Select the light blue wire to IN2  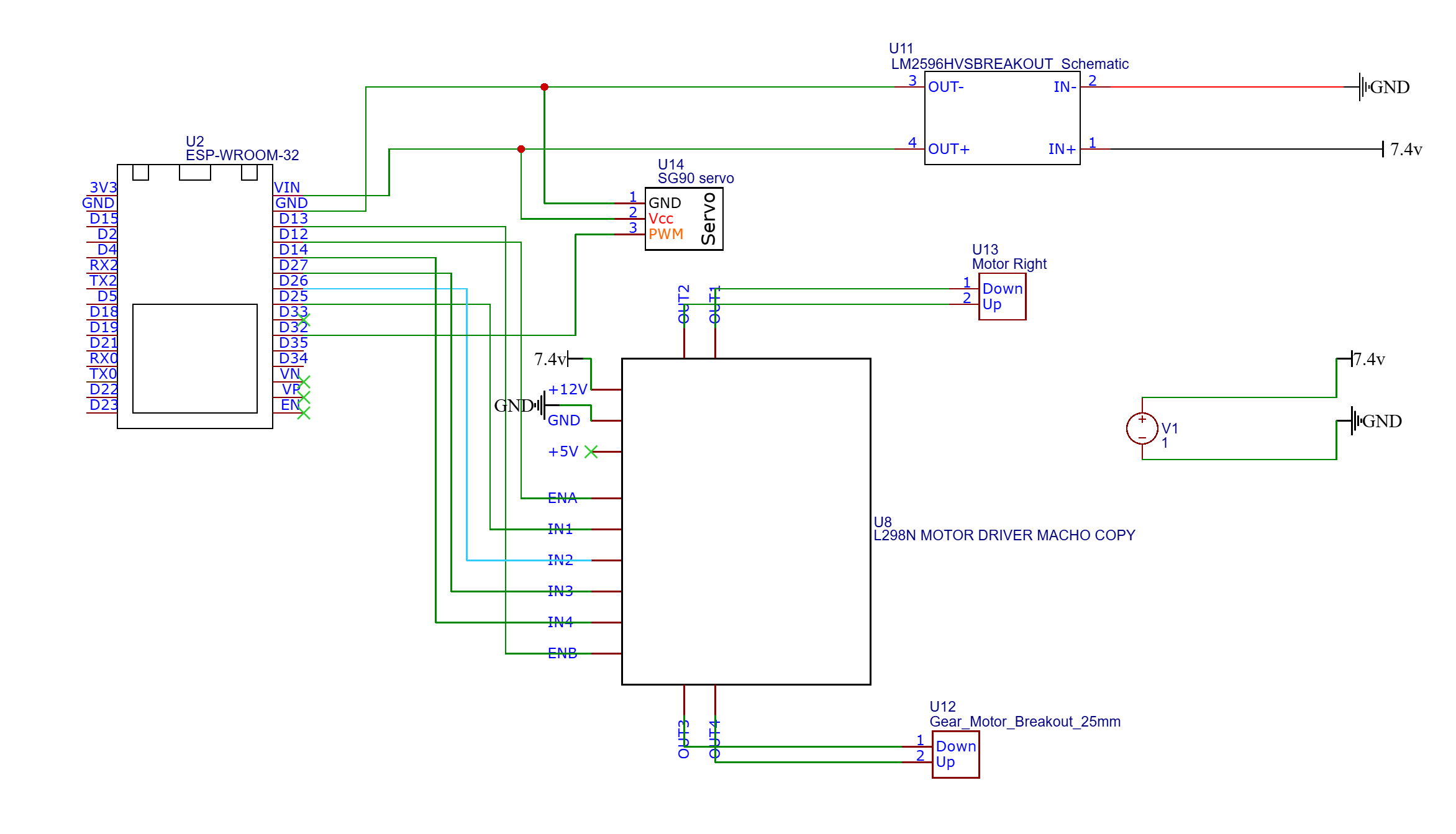coord(466,425)
